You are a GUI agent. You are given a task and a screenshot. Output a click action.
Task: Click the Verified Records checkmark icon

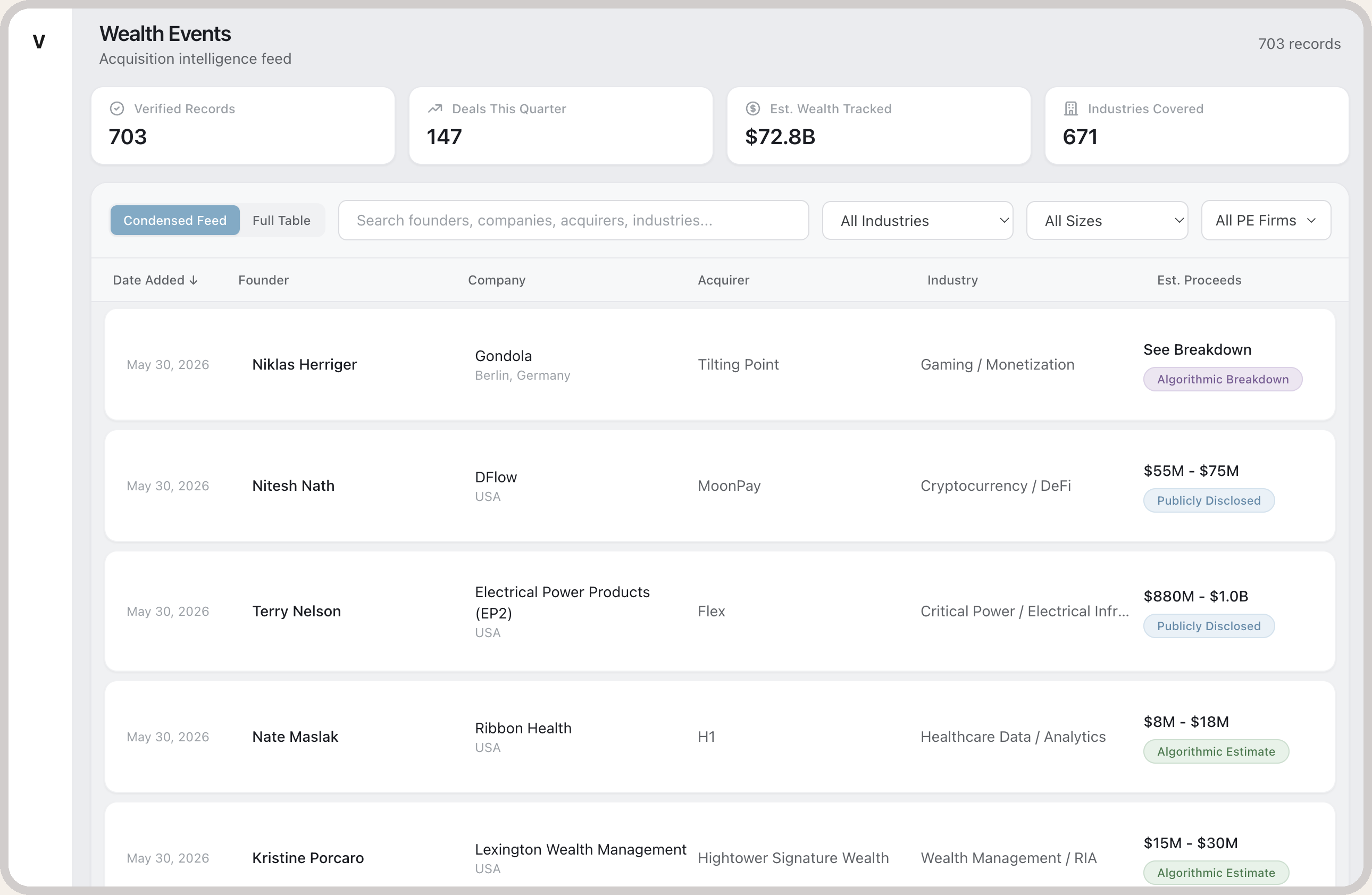117,108
